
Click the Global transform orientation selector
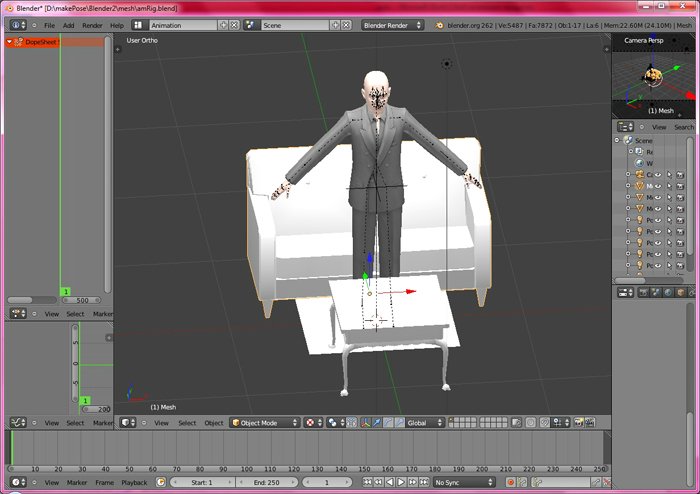(424, 423)
